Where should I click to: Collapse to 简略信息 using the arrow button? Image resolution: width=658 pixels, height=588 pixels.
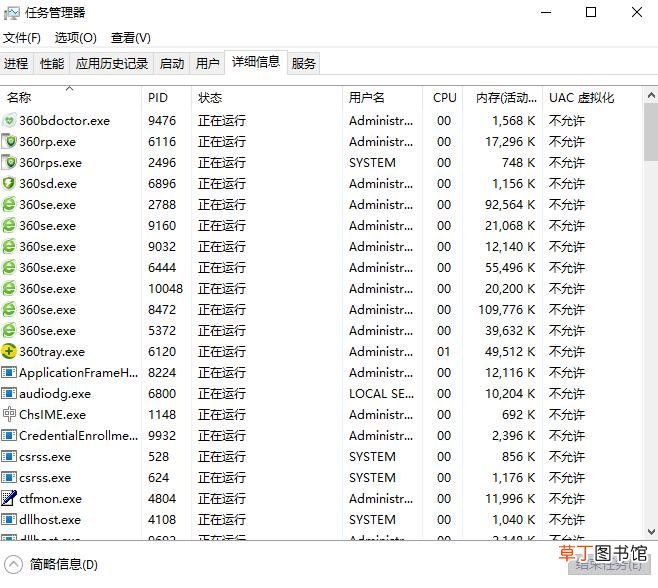click(x=13, y=564)
